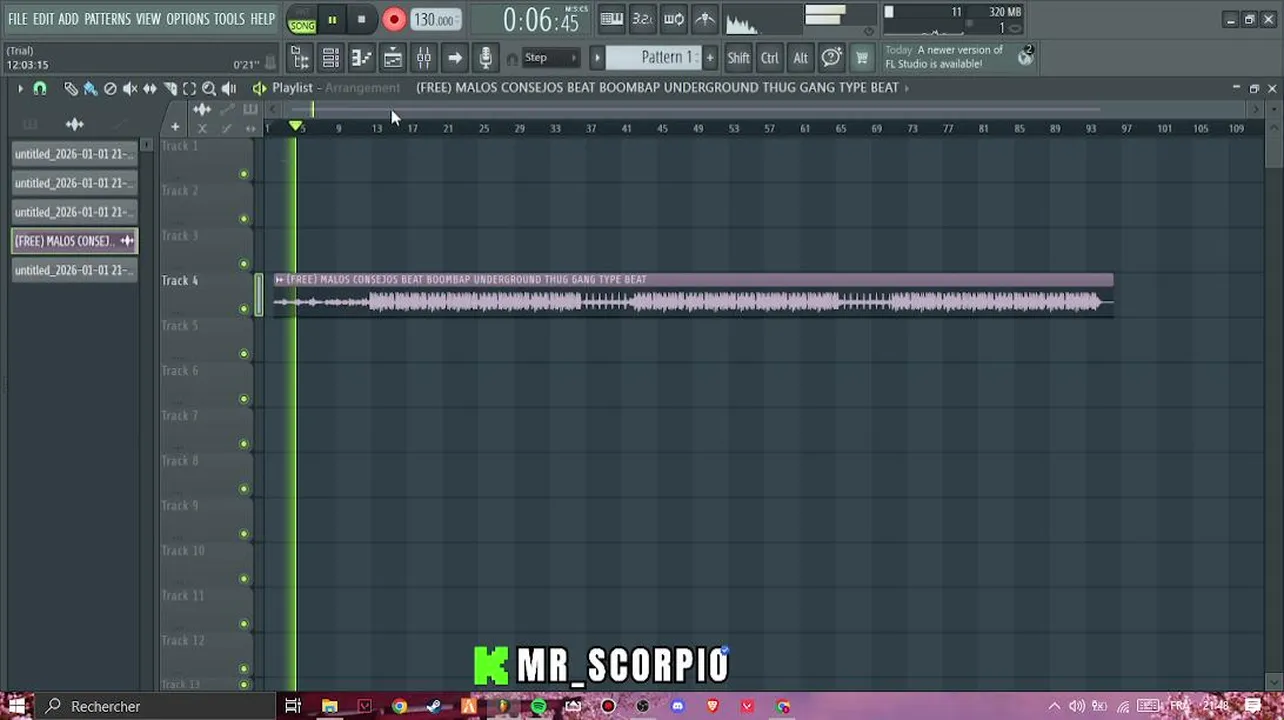This screenshot has height=720, width=1284.
Task: Select the Delete tool icon
Action: pos(110,89)
